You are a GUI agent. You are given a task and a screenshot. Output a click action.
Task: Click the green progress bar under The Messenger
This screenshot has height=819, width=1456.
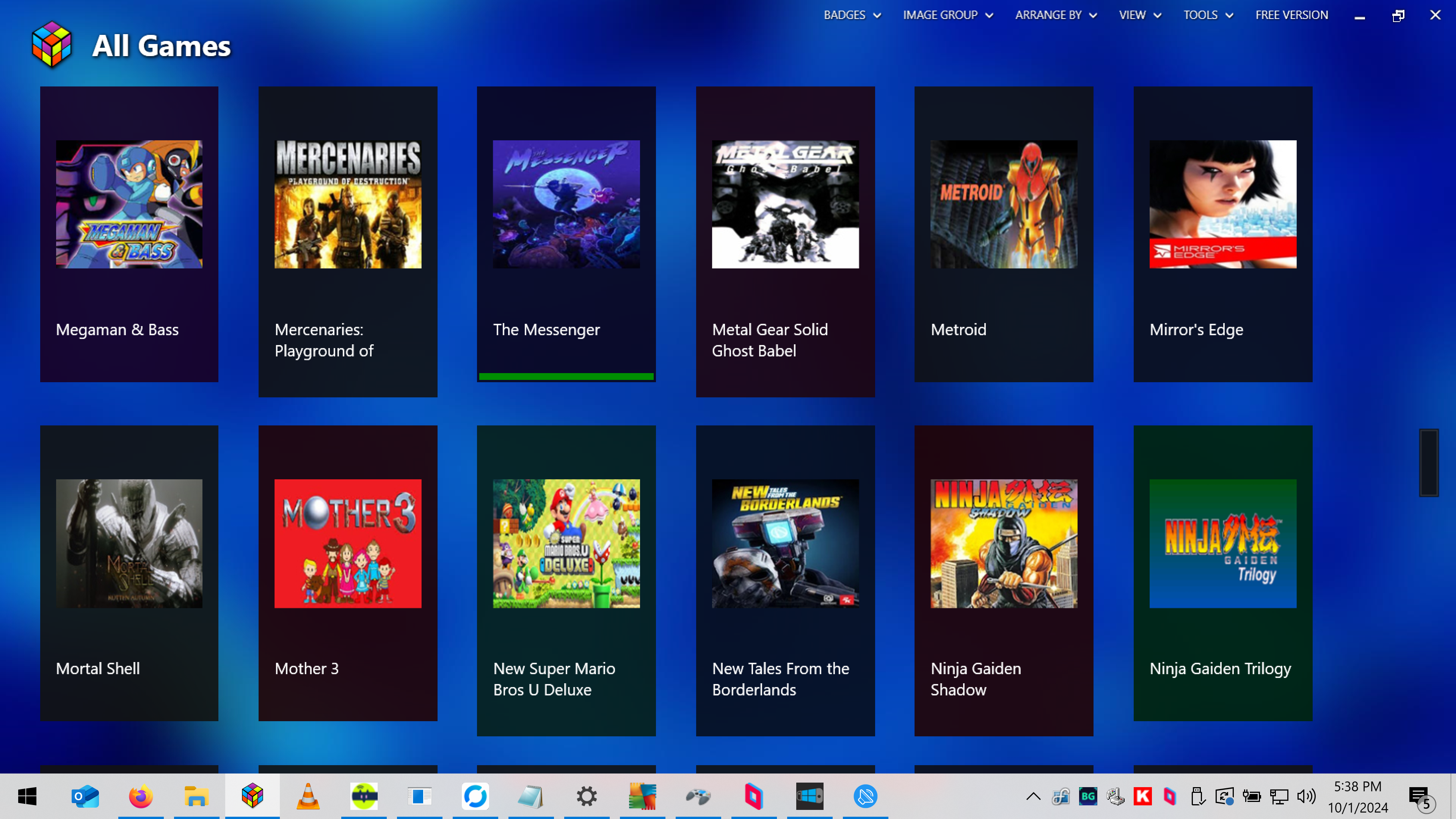566,377
